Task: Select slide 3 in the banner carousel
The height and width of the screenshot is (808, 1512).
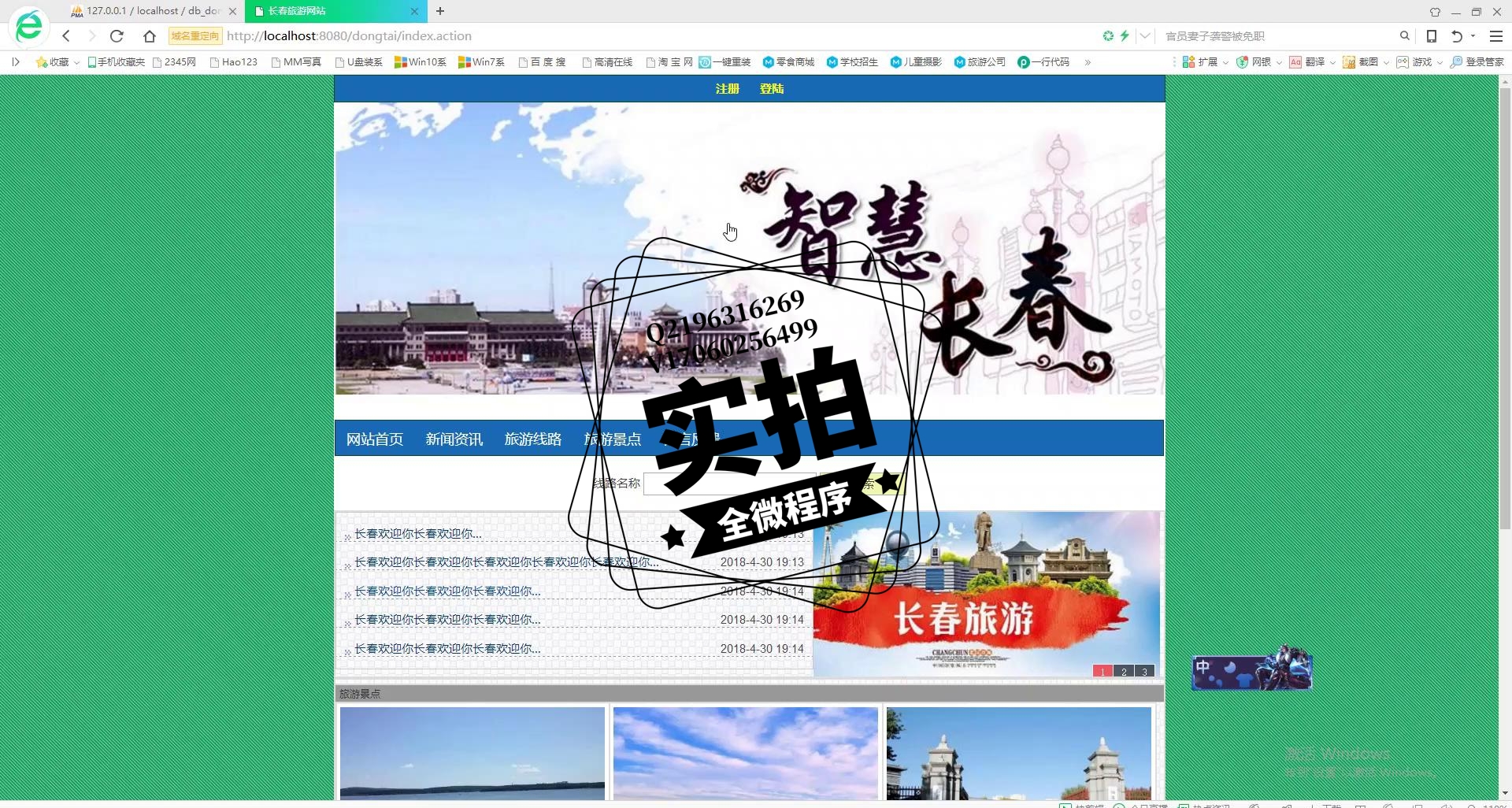Action: tap(1145, 672)
